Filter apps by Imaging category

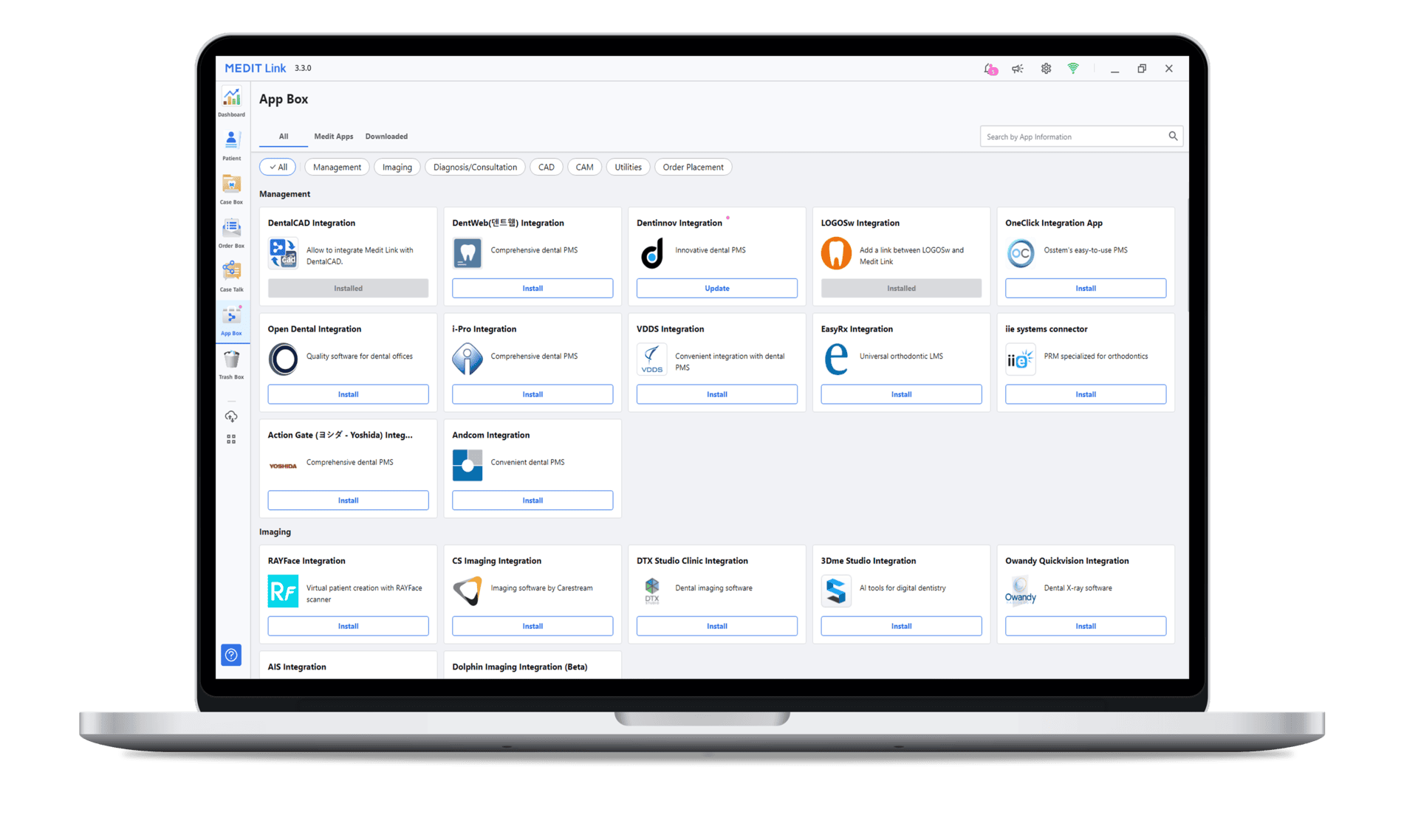click(397, 168)
